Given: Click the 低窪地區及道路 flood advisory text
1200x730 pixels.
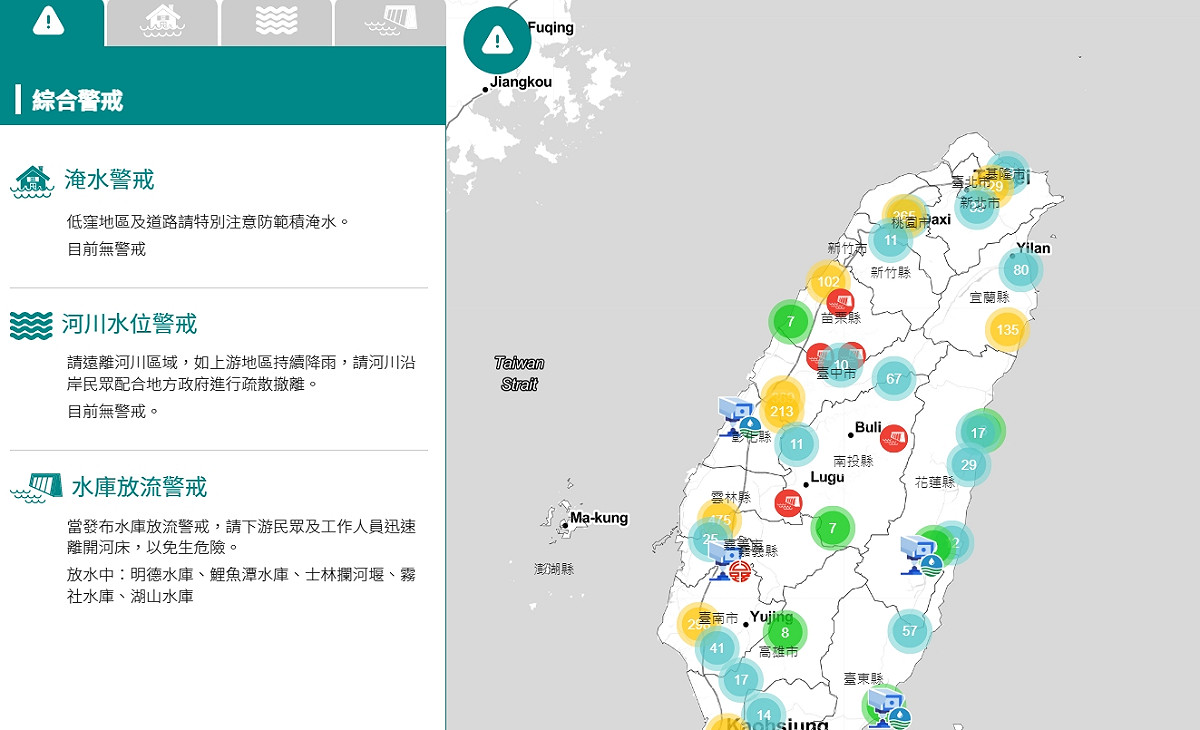Looking at the screenshot, I should pos(209,221).
